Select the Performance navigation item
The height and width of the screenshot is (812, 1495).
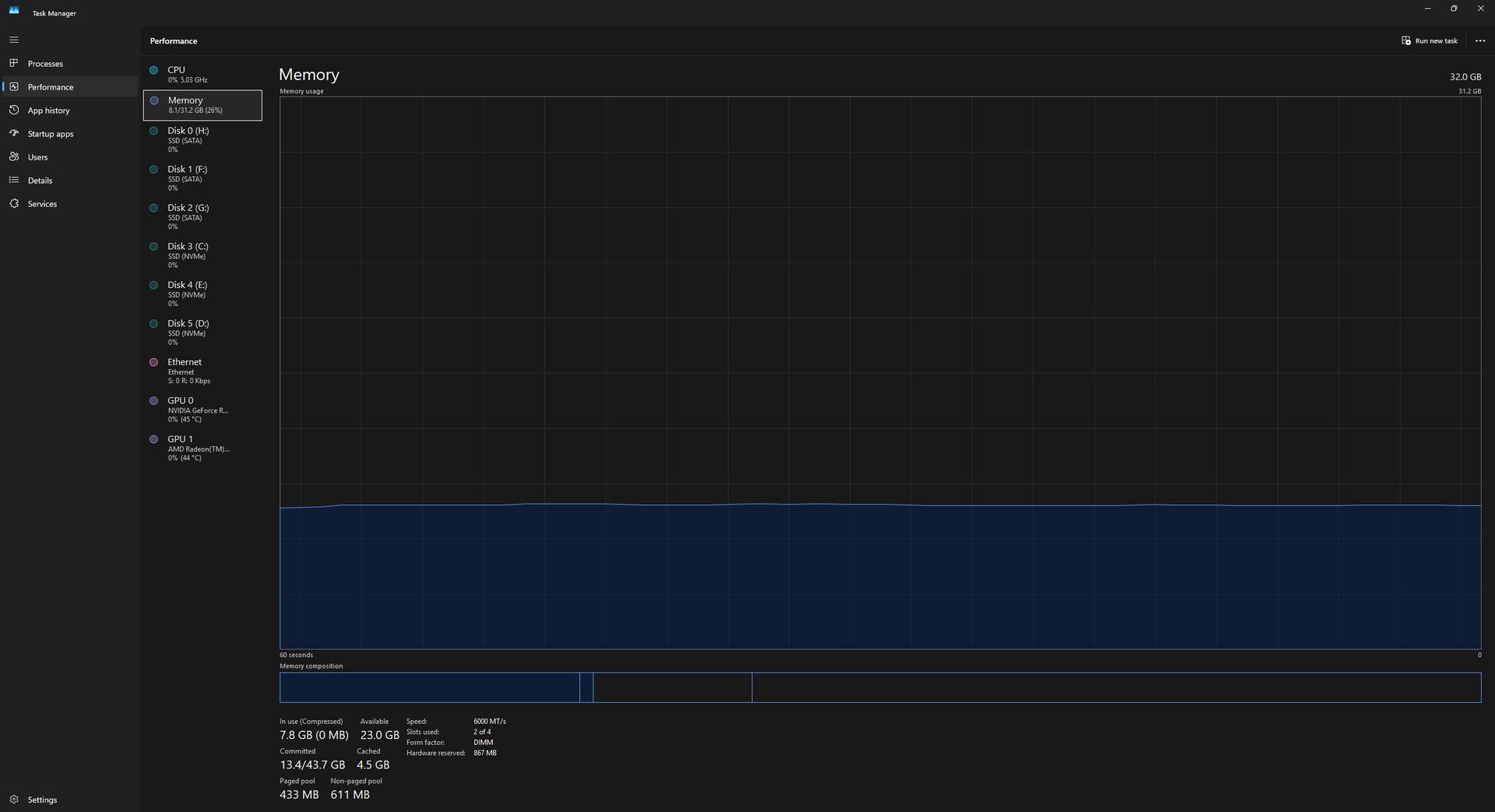pyautogui.click(x=51, y=87)
